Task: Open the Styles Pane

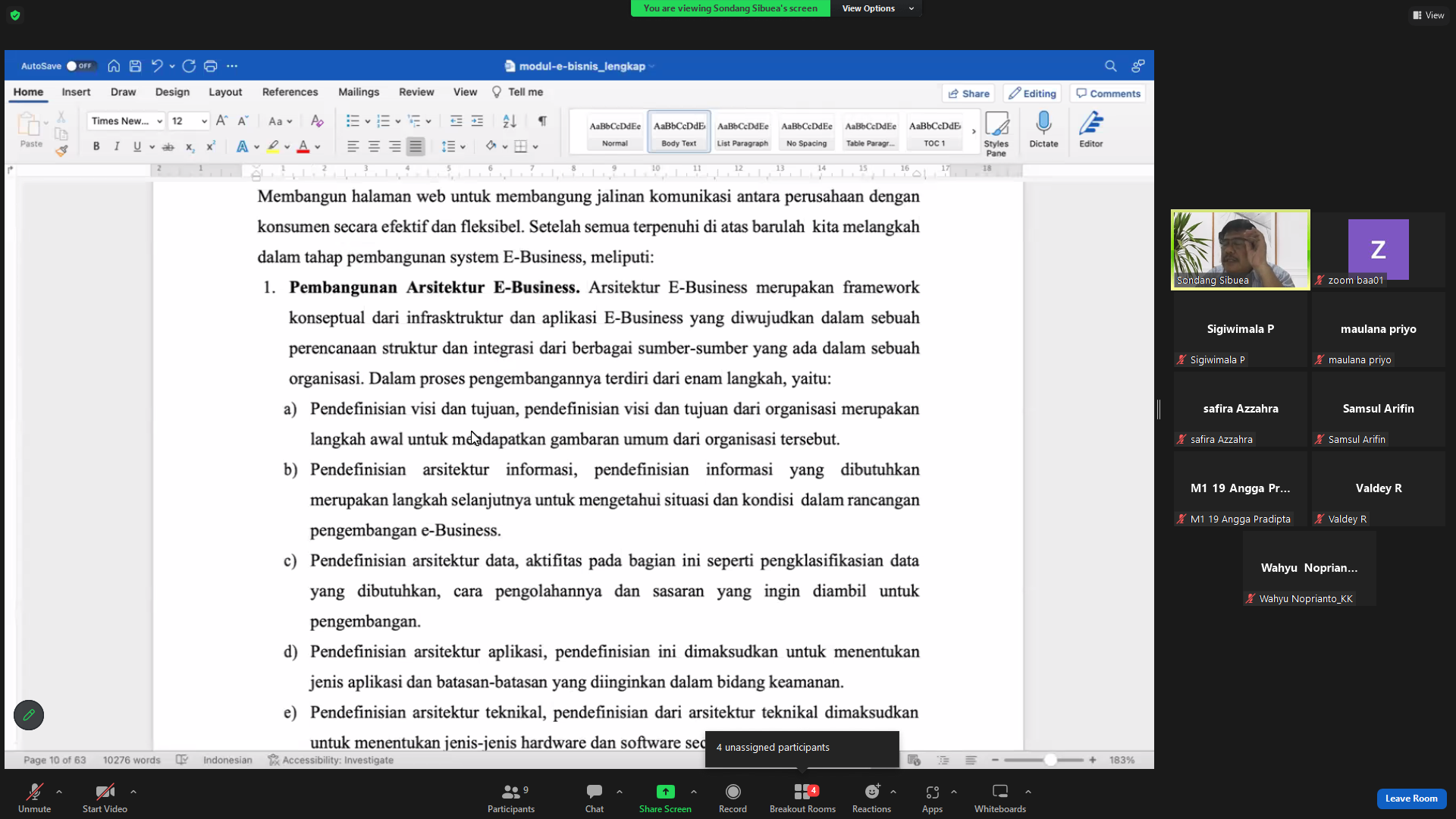Action: pos(996,133)
